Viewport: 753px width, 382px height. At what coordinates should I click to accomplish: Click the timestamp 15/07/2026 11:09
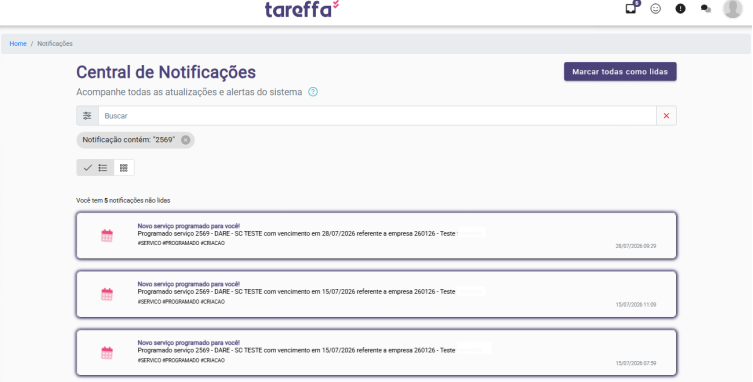click(x=636, y=305)
